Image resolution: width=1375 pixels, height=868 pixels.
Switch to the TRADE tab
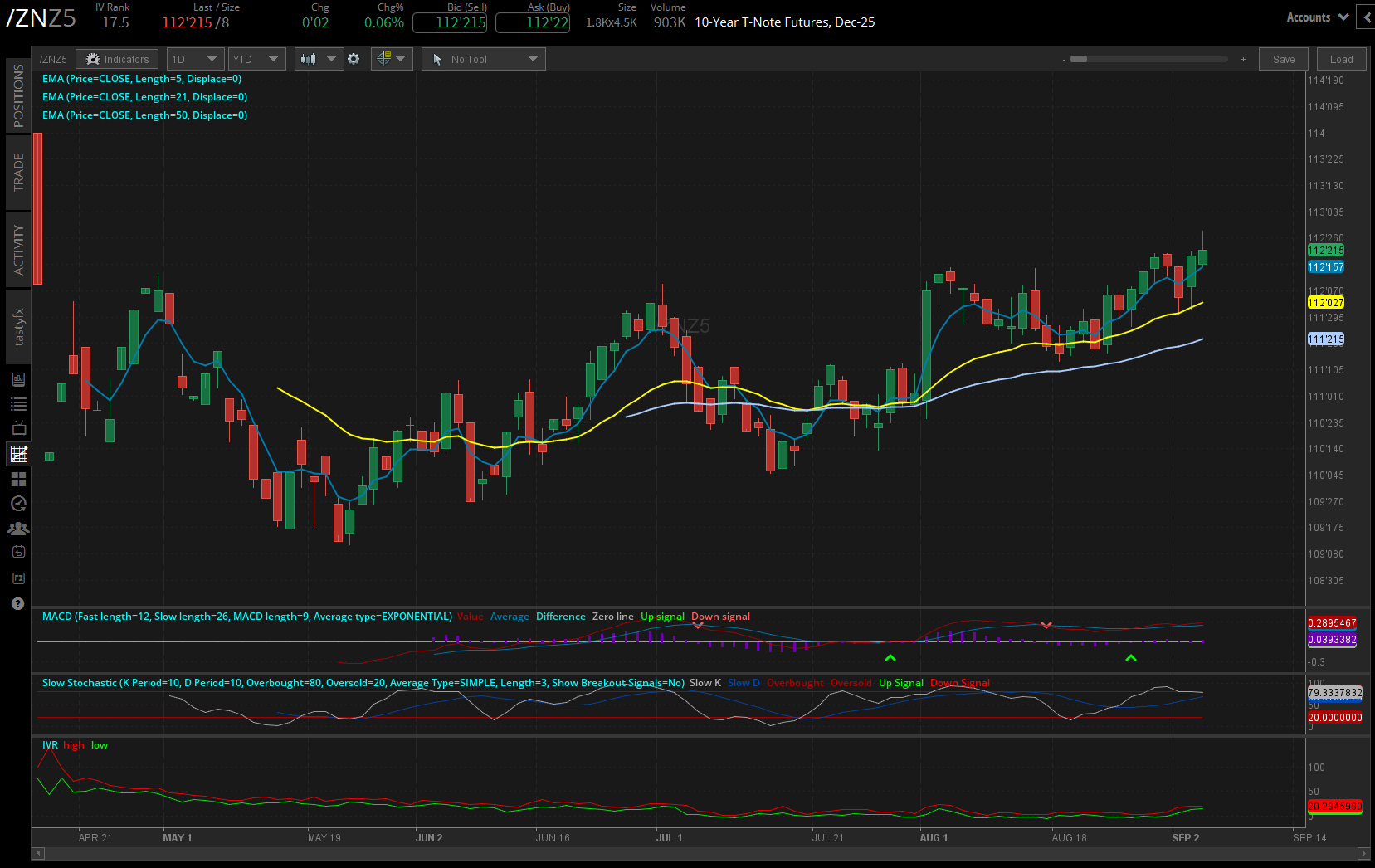(x=17, y=172)
